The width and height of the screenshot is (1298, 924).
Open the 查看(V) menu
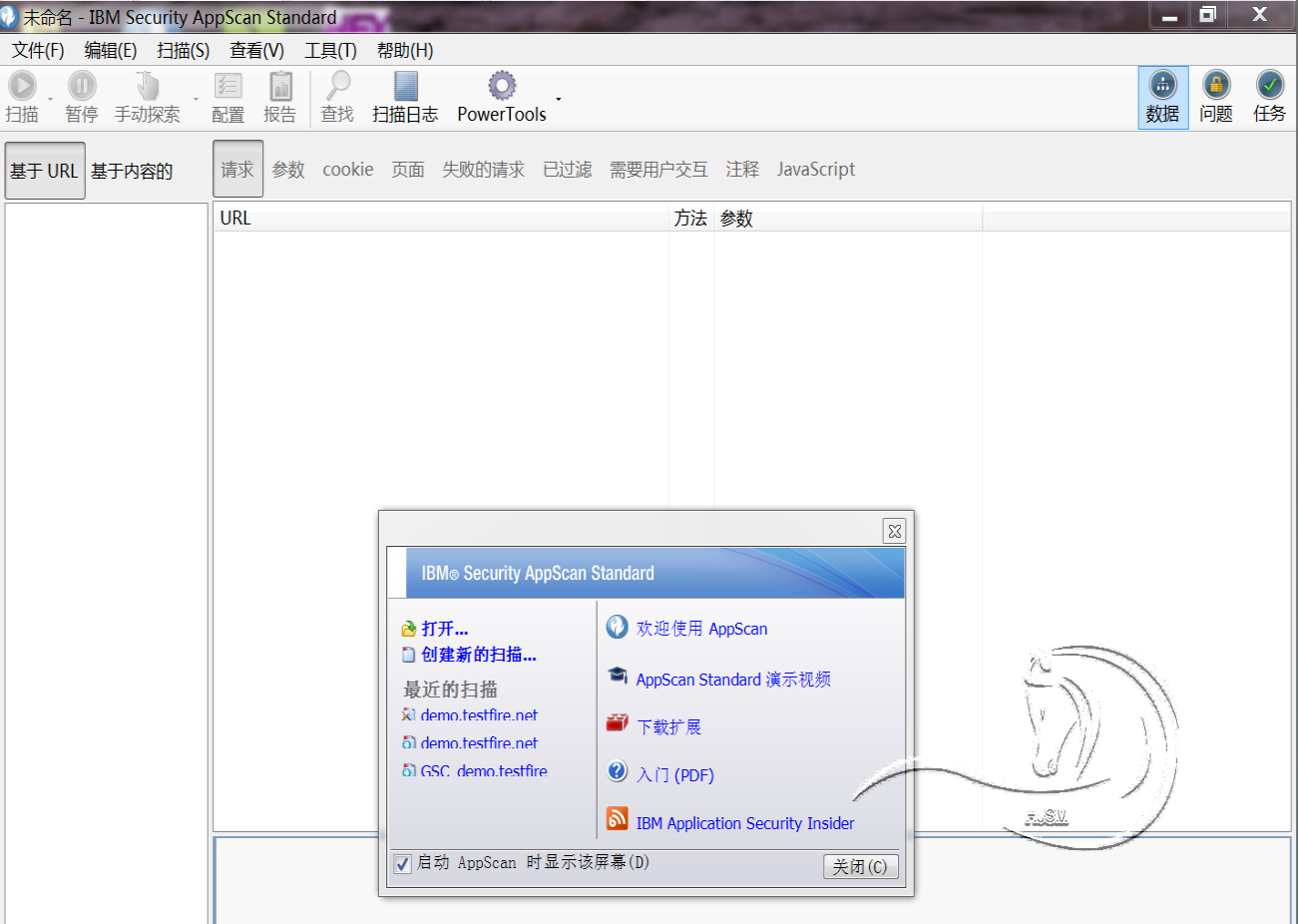[x=257, y=50]
